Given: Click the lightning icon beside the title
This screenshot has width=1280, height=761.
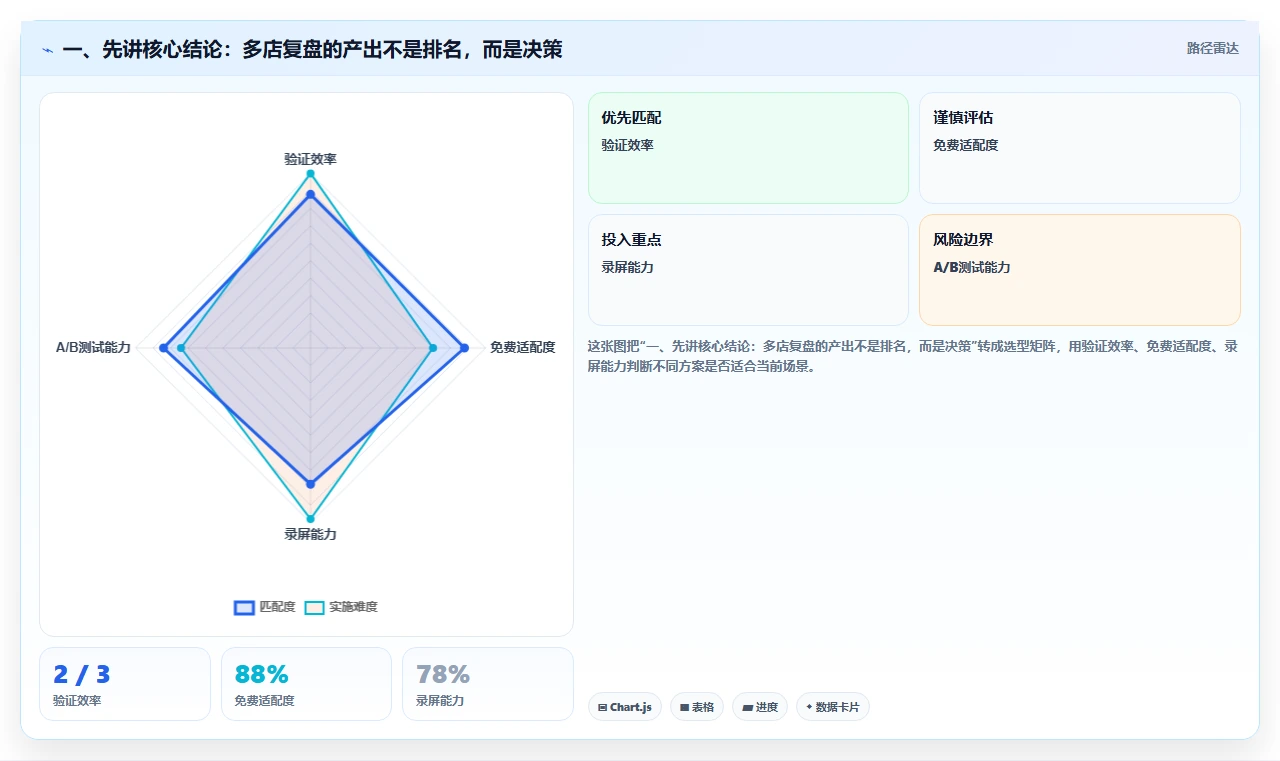Looking at the screenshot, I should [47, 50].
